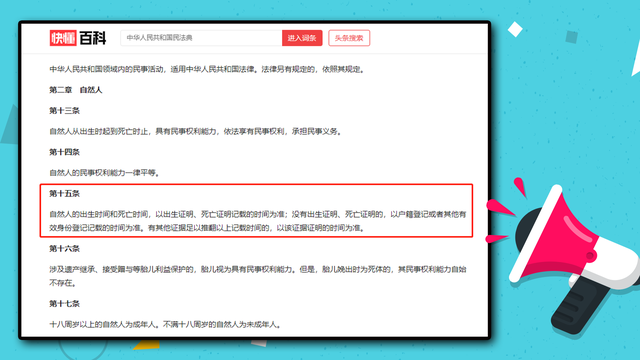Click the 第十四条 heading
640x360 pixels.
pyautogui.click(x=64, y=152)
